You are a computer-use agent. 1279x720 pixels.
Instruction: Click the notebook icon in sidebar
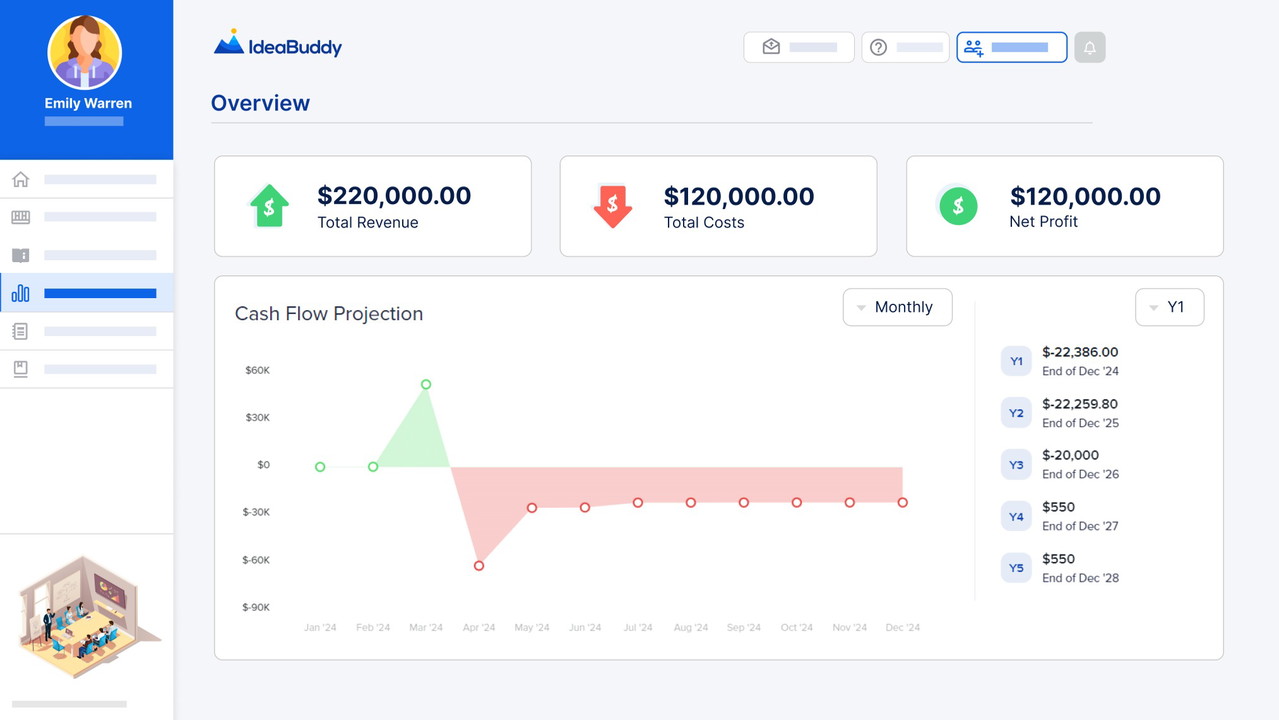[20, 331]
